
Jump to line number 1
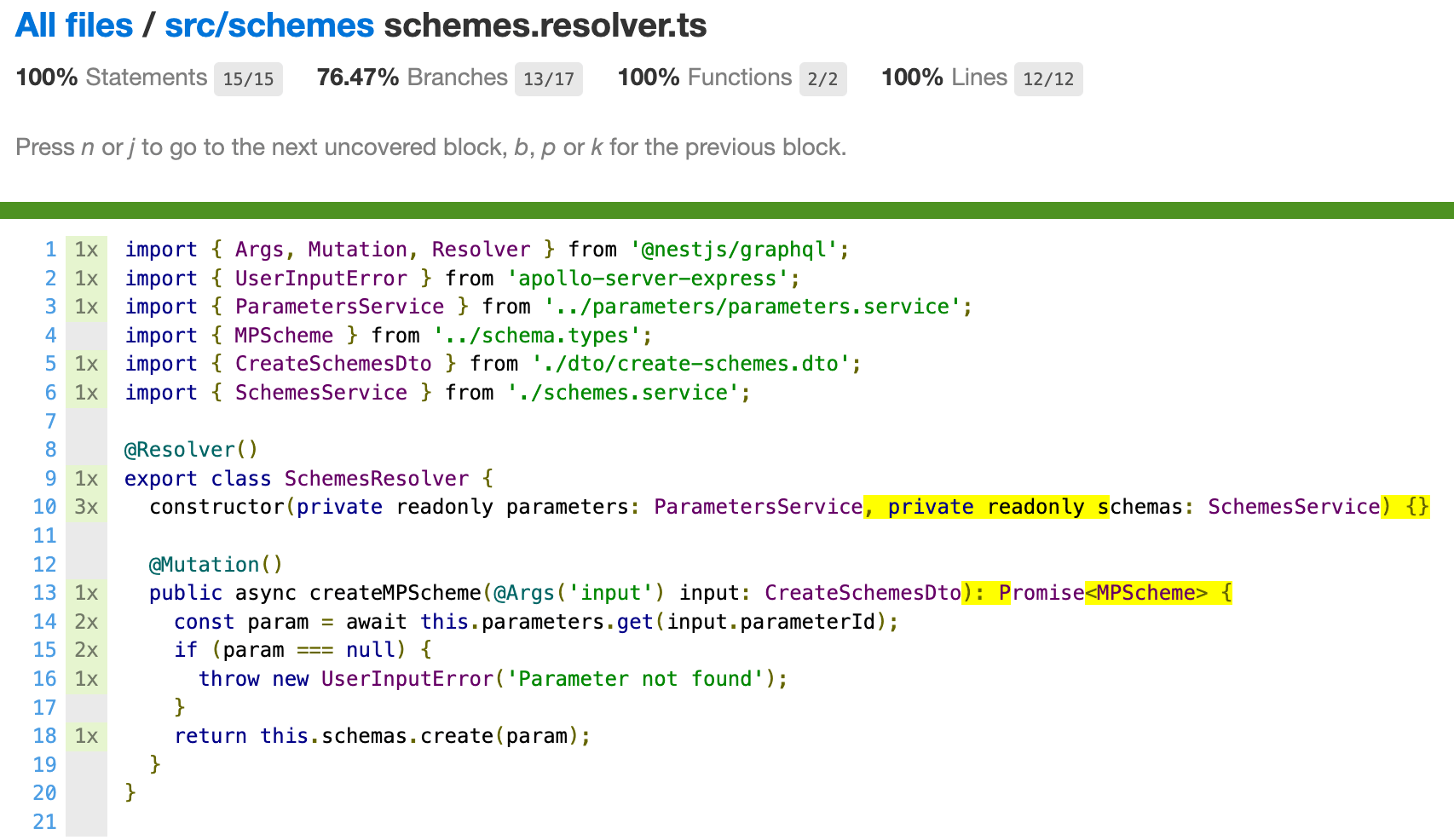[x=50, y=250]
